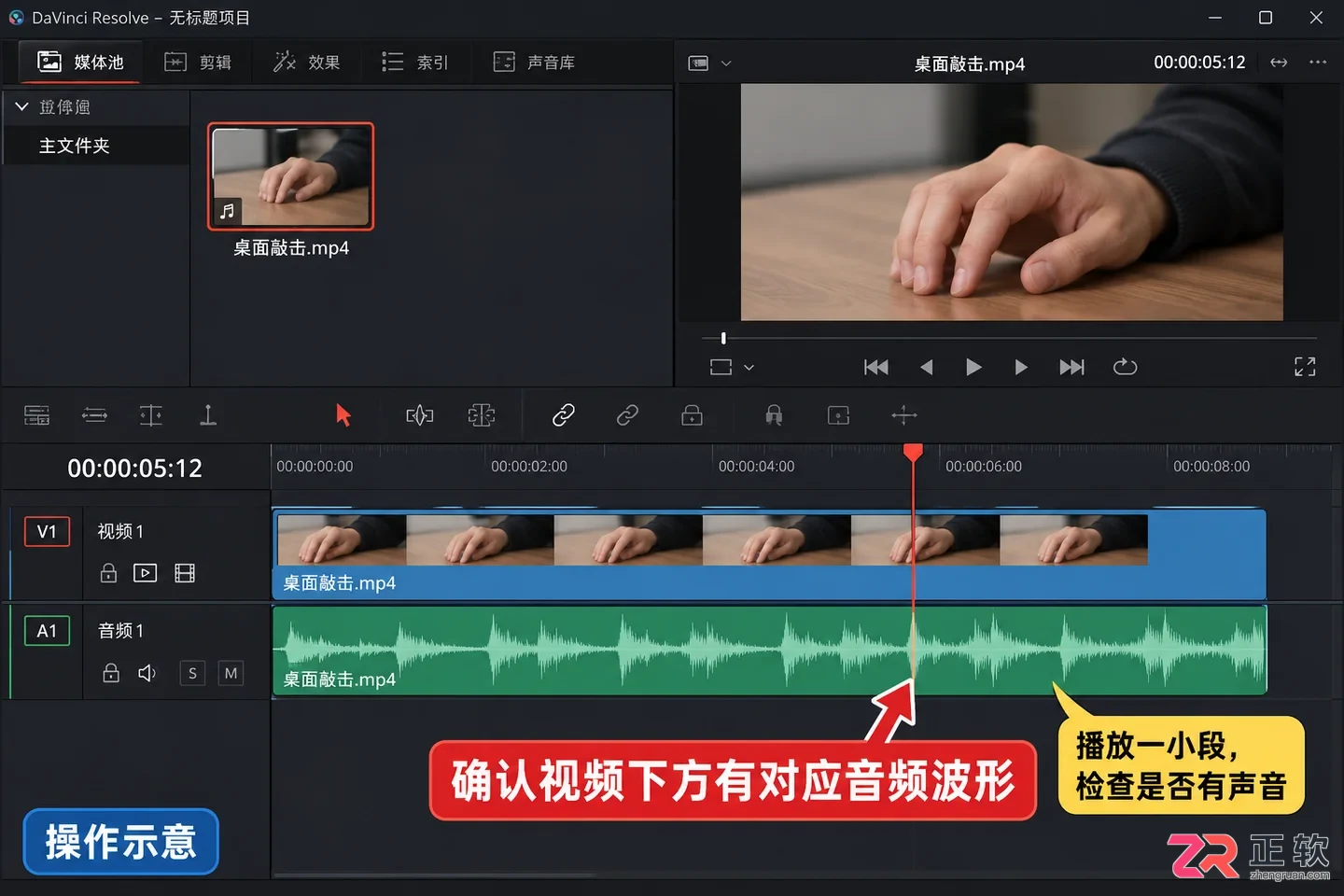The height and width of the screenshot is (896, 1344).
Task: Mute audio track A1 with M button
Action: (x=231, y=673)
